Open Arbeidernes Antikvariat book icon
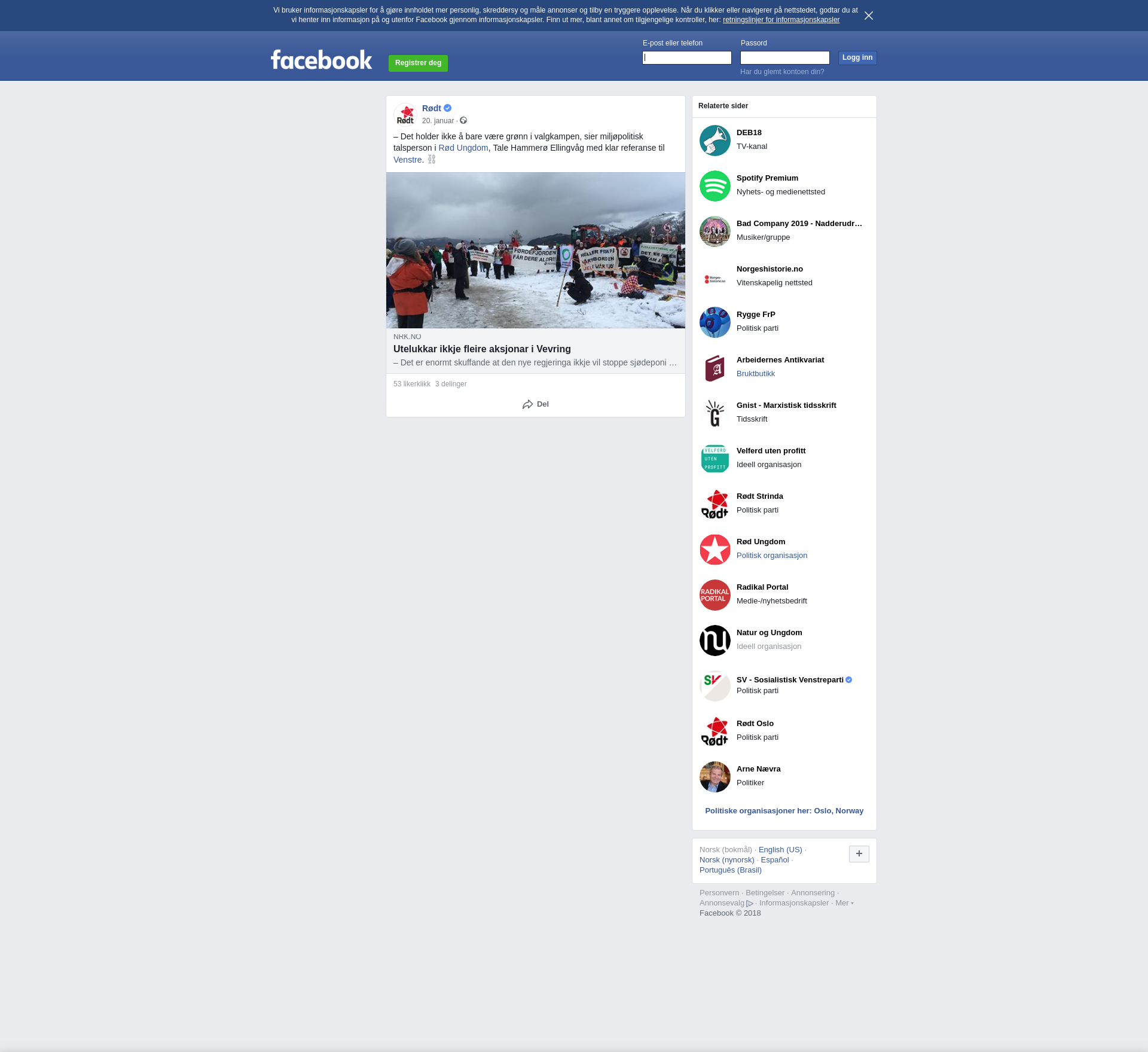 715,368
